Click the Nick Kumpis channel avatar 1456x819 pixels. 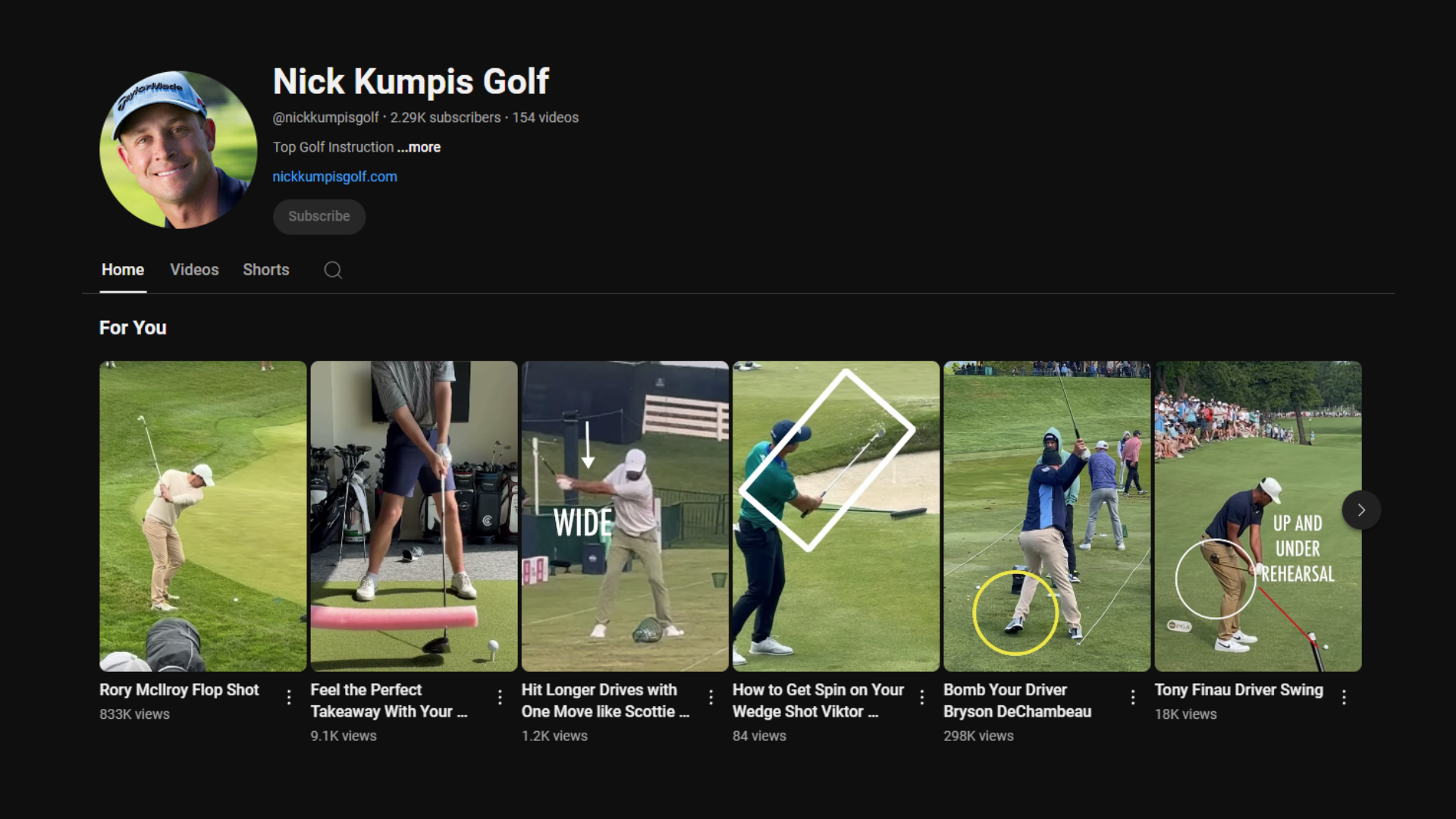tap(178, 150)
